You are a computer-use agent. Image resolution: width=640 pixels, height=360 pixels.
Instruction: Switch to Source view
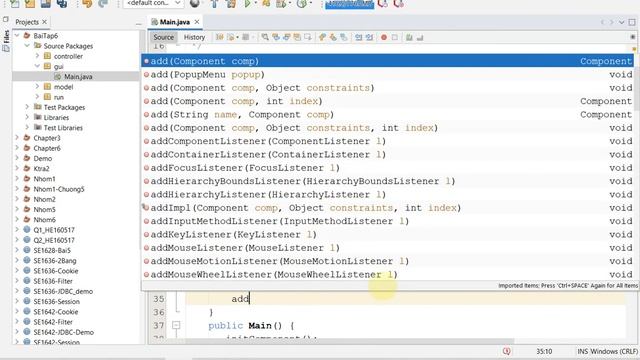[x=163, y=37]
